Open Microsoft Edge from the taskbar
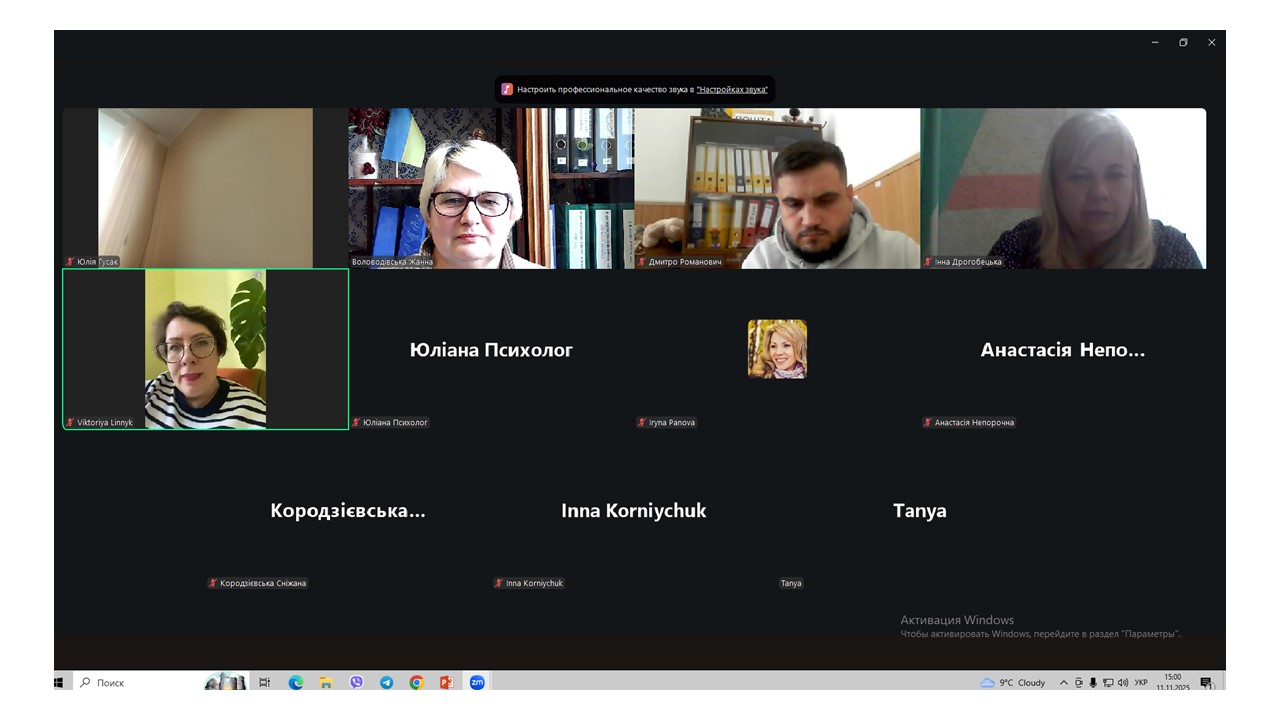The width and height of the screenshot is (1280, 720). [x=296, y=683]
